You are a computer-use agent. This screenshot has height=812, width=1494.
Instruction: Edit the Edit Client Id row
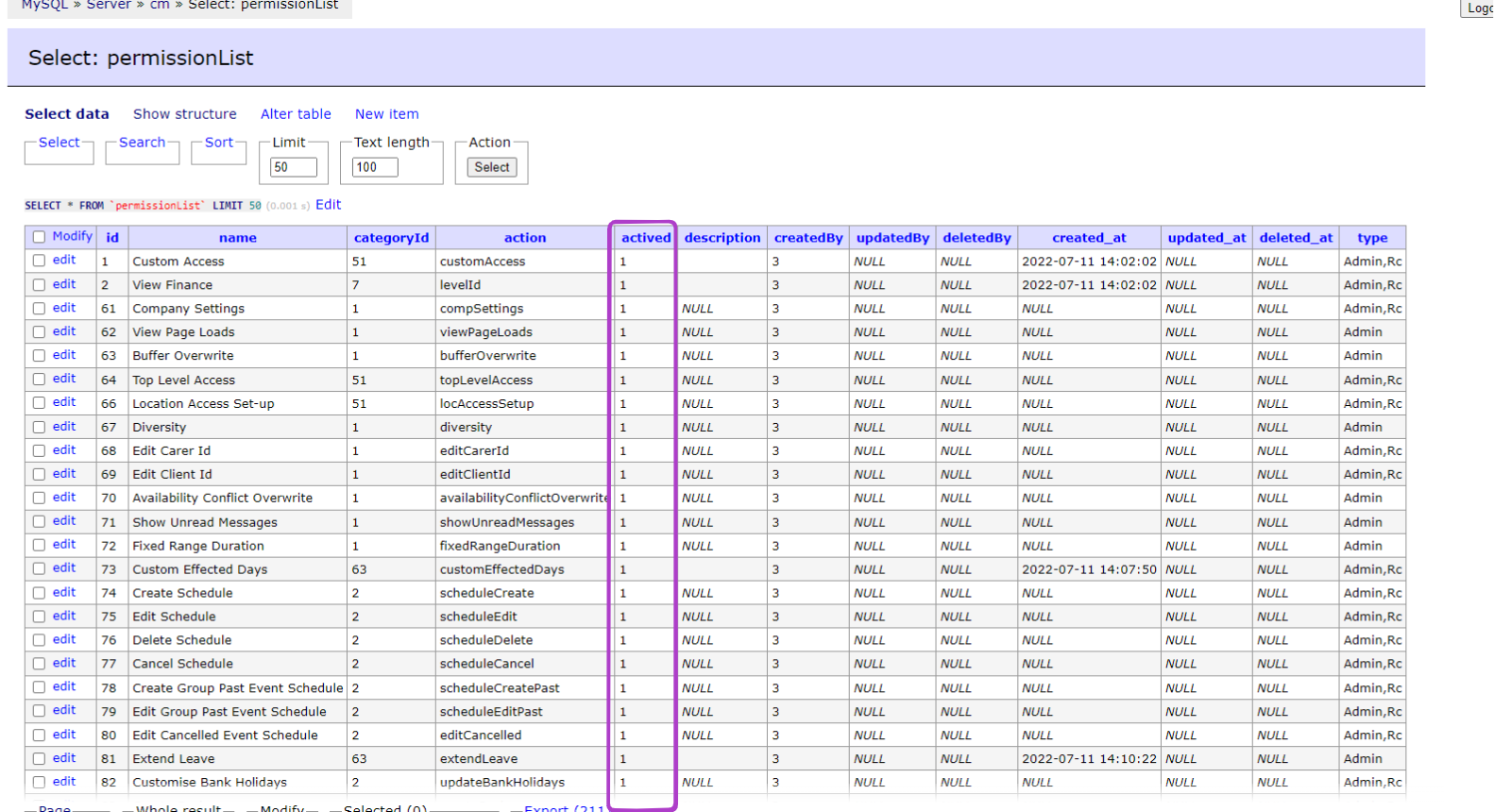(64, 474)
